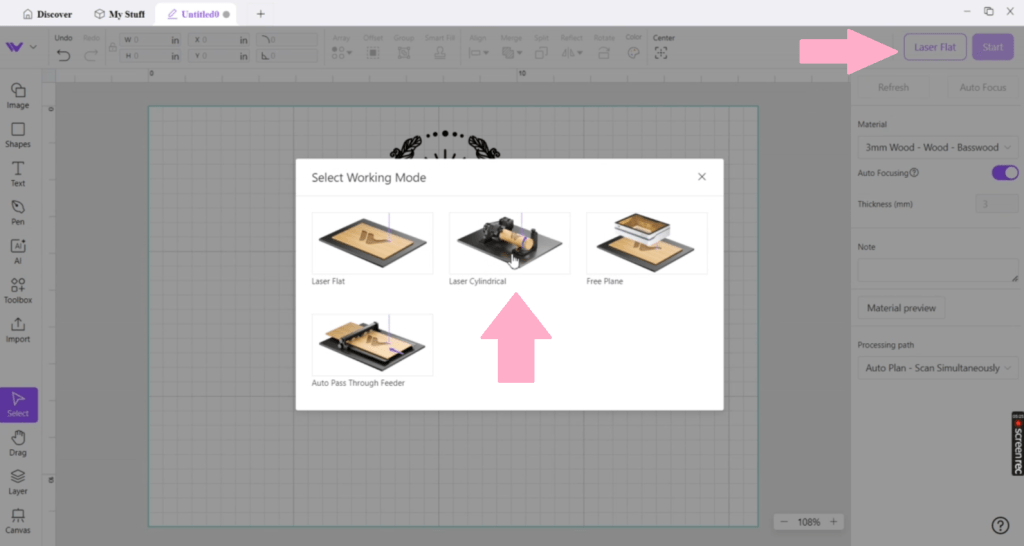
Task: Choose the Auto Pass Through Feeder mode
Action: tap(372, 345)
